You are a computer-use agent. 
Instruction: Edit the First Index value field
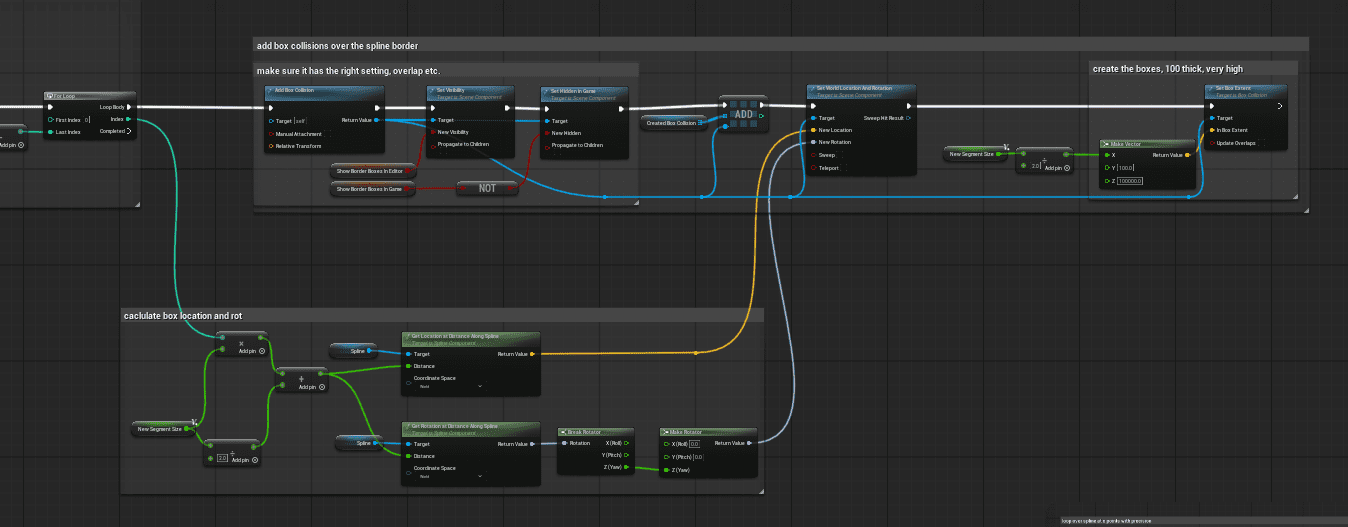(87, 119)
